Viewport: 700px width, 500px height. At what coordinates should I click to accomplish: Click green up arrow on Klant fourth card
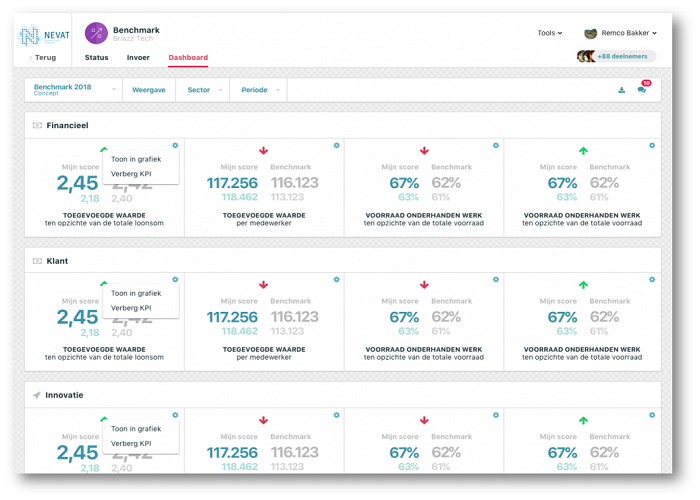point(583,285)
